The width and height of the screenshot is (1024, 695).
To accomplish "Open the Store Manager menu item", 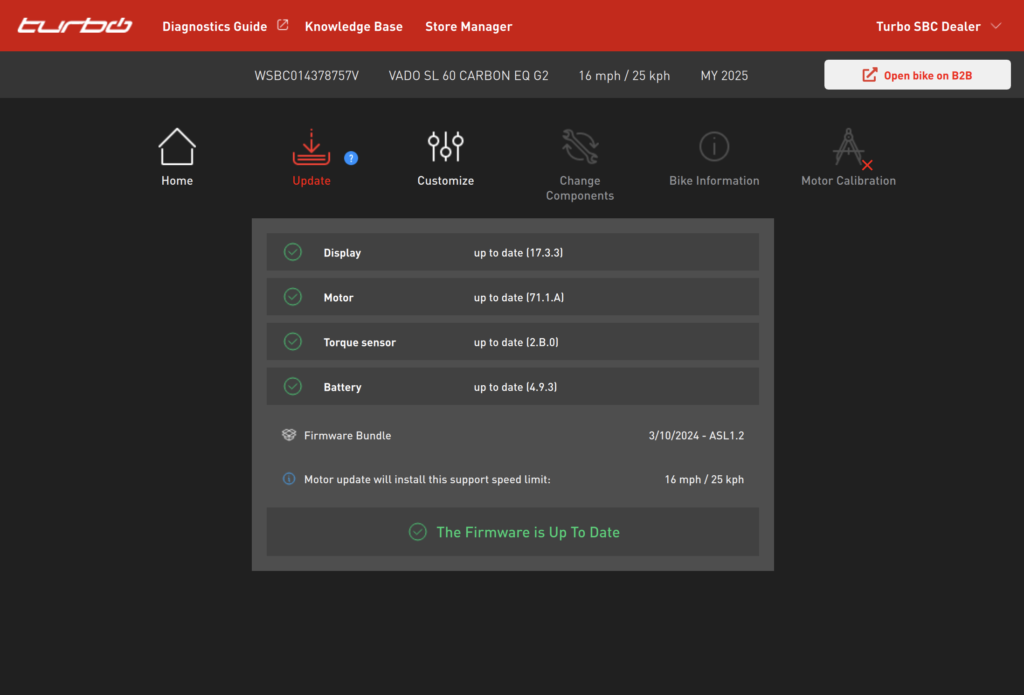I will point(468,27).
